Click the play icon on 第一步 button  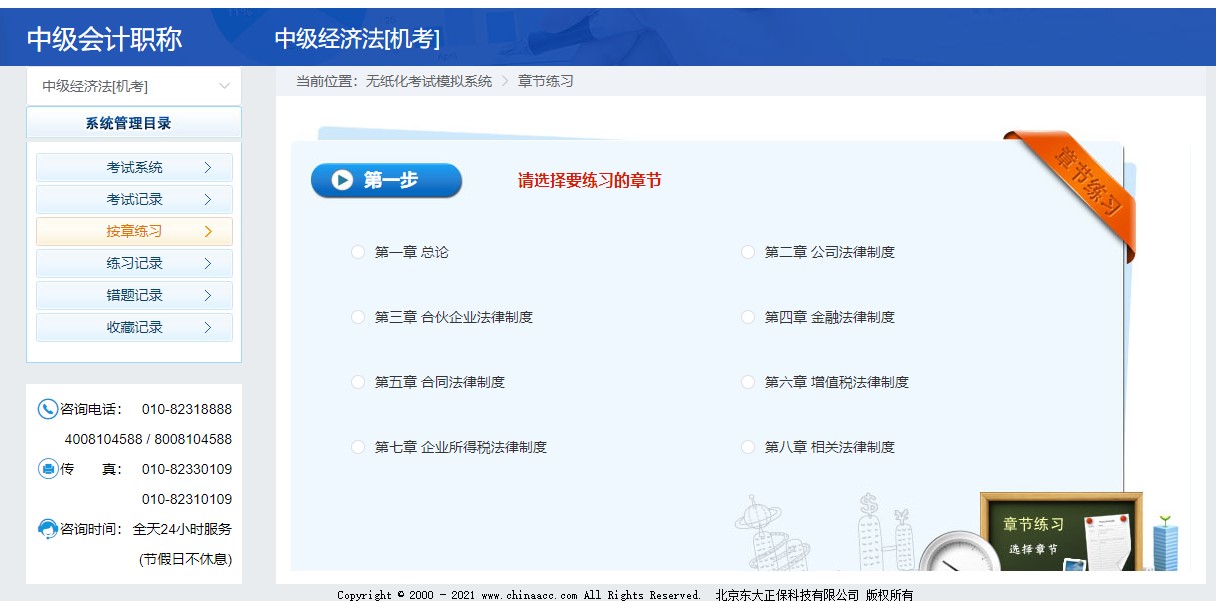pyautogui.click(x=344, y=180)
